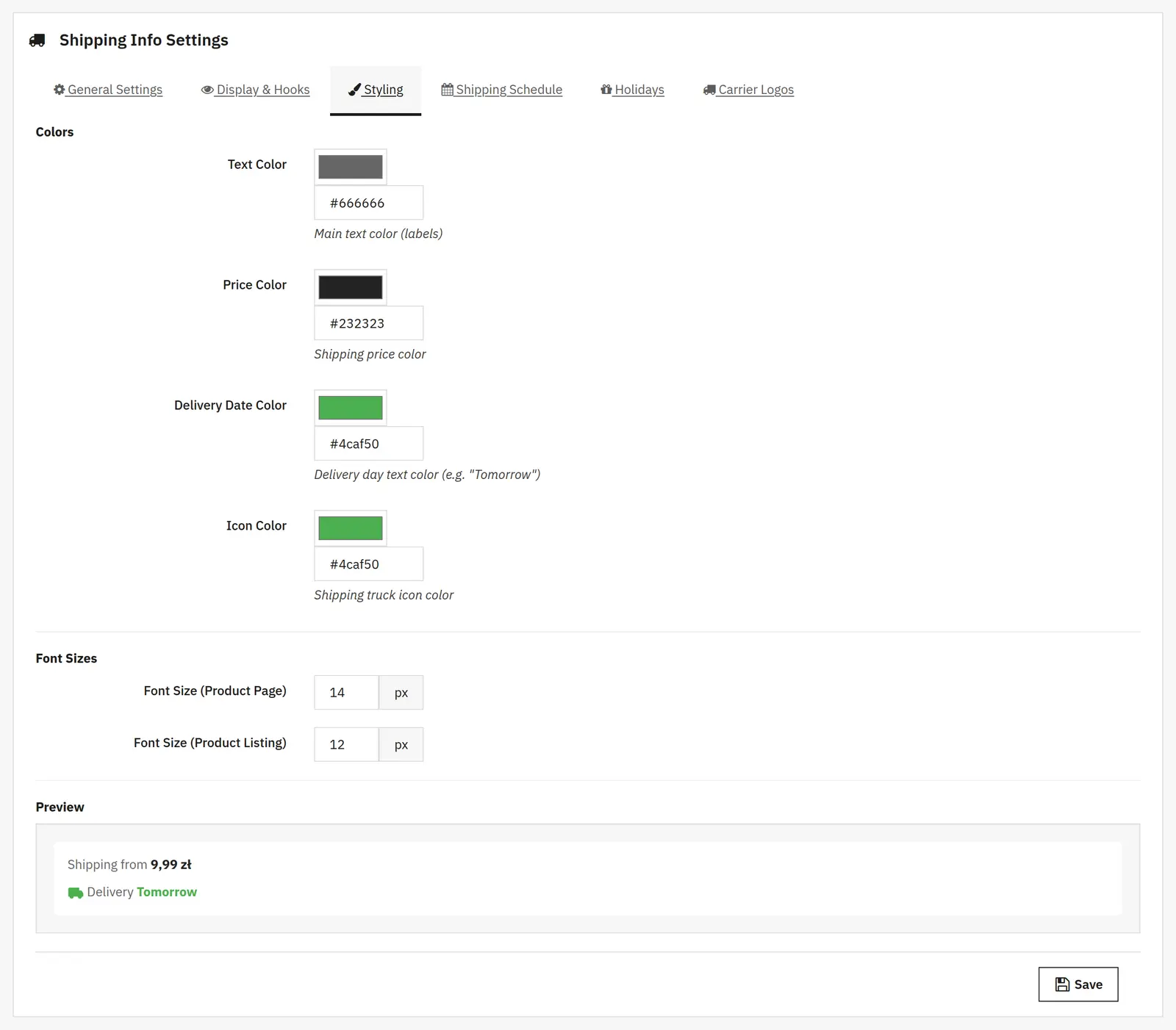The height and width of the screenshot is (1030, 1176).
Task: Open the Delivery Date Color green swatch
Action: coord(351,408)
